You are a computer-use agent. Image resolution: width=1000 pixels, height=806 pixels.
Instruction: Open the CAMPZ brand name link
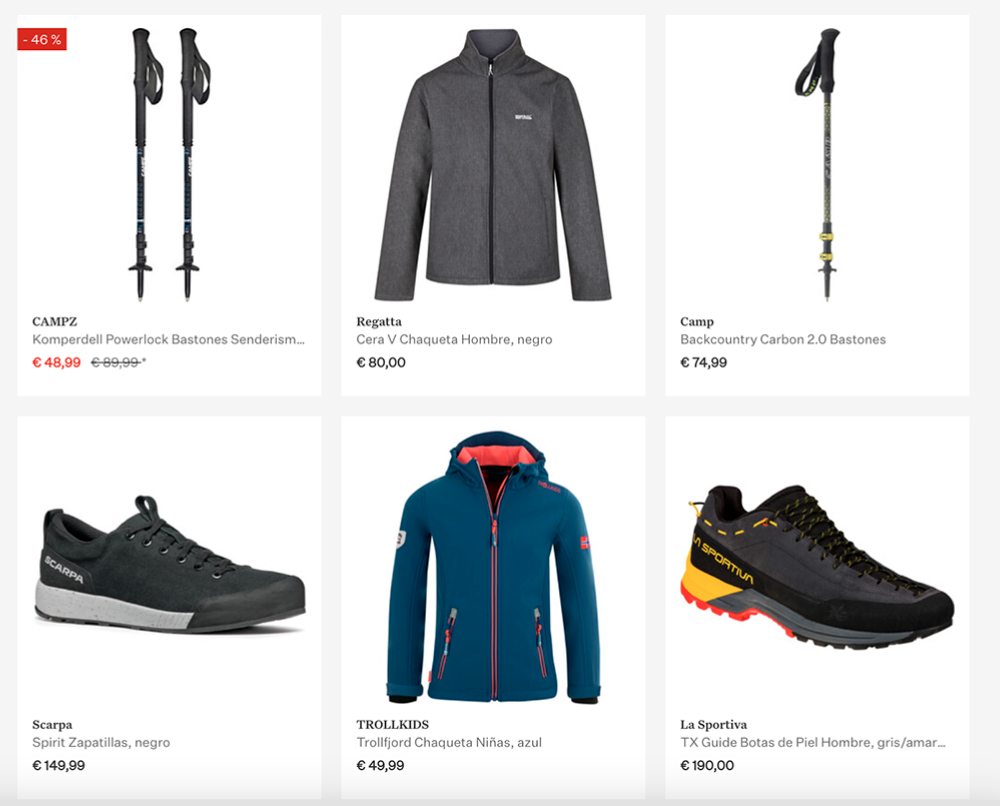point(55,321)
